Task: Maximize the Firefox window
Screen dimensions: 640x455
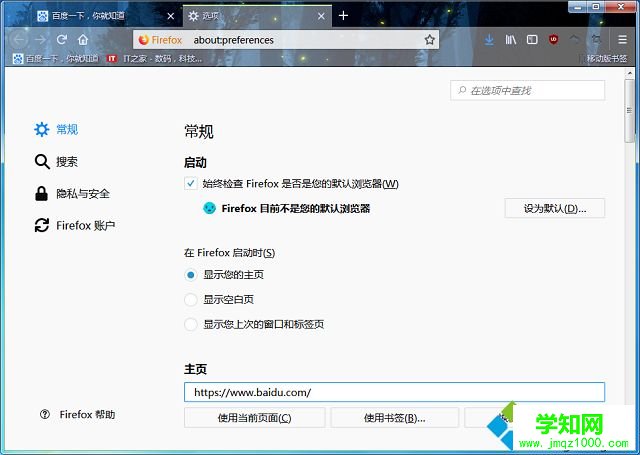Action: tap(596, 7)
